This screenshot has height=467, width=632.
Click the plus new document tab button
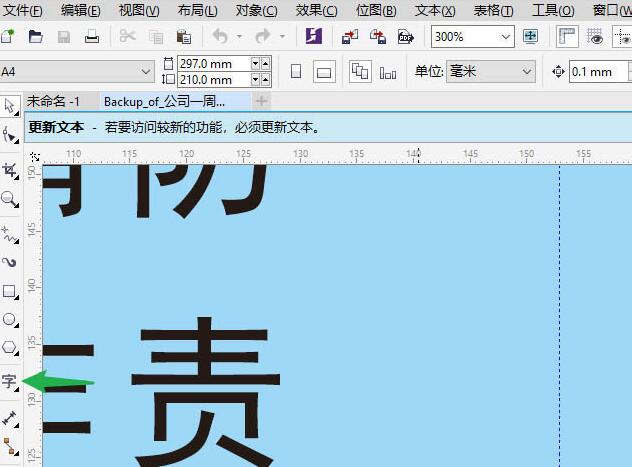[261, 101]
